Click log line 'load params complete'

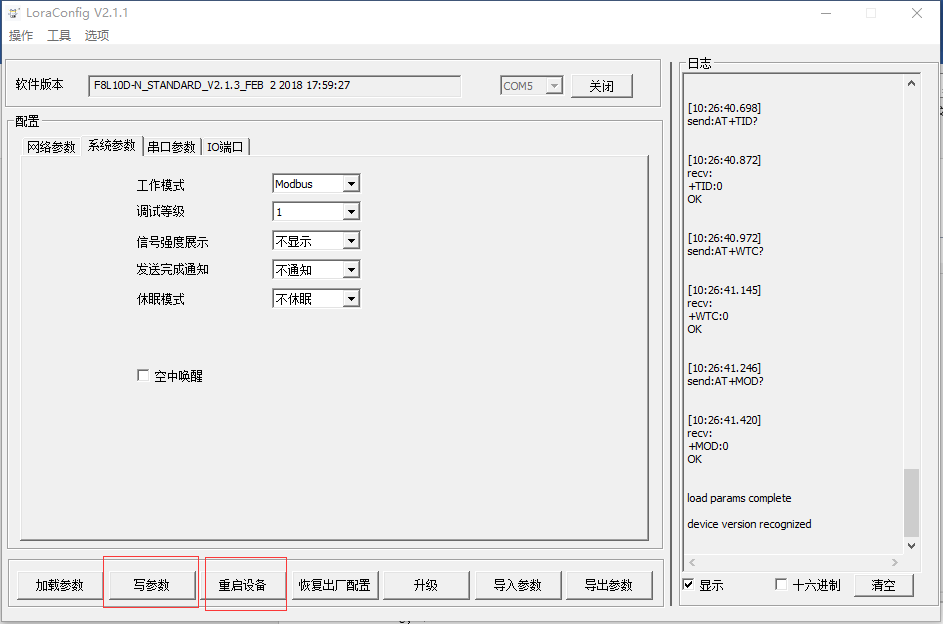[739, 498]
